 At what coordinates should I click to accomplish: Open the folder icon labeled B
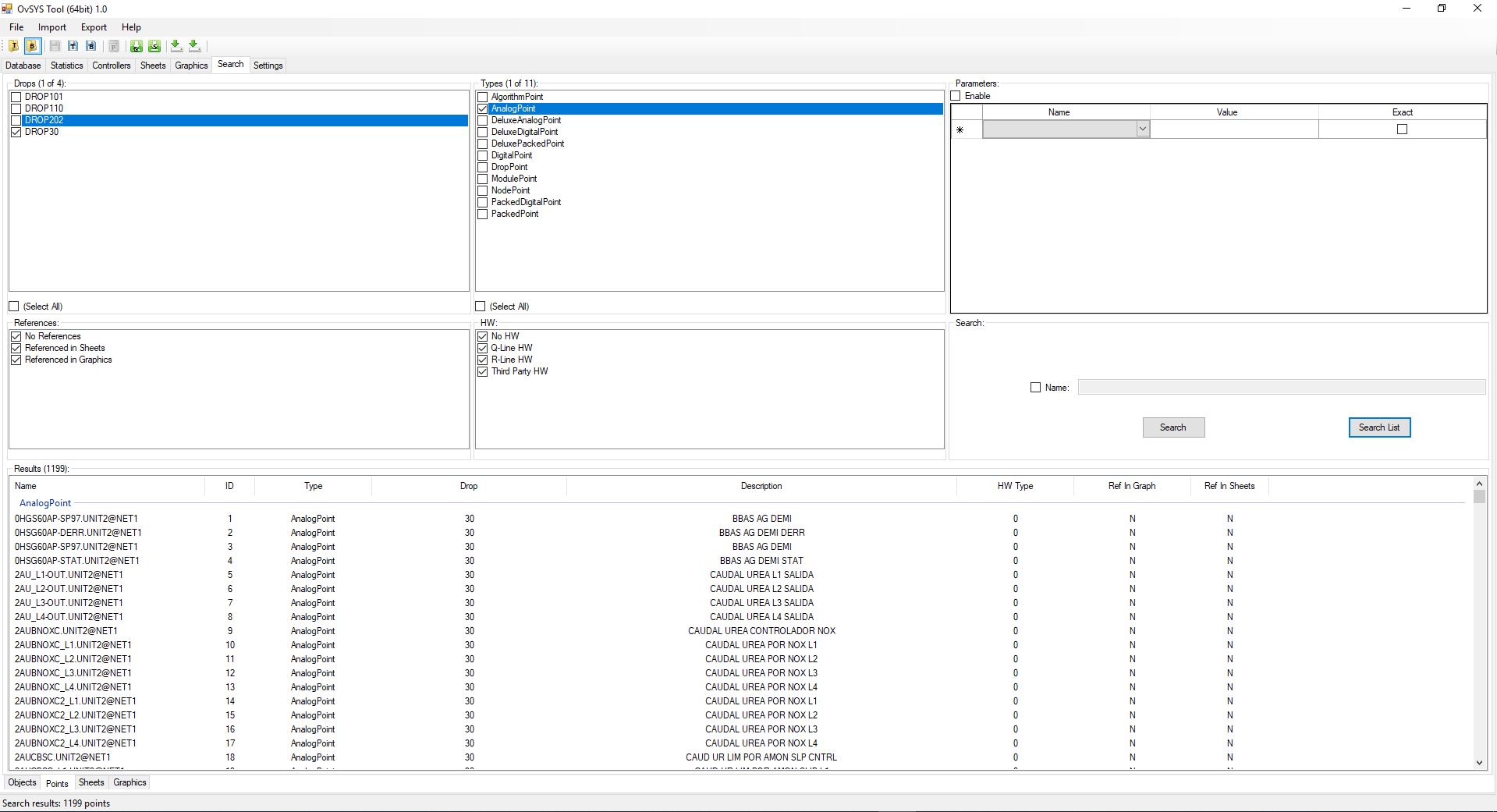pos(32,46)
